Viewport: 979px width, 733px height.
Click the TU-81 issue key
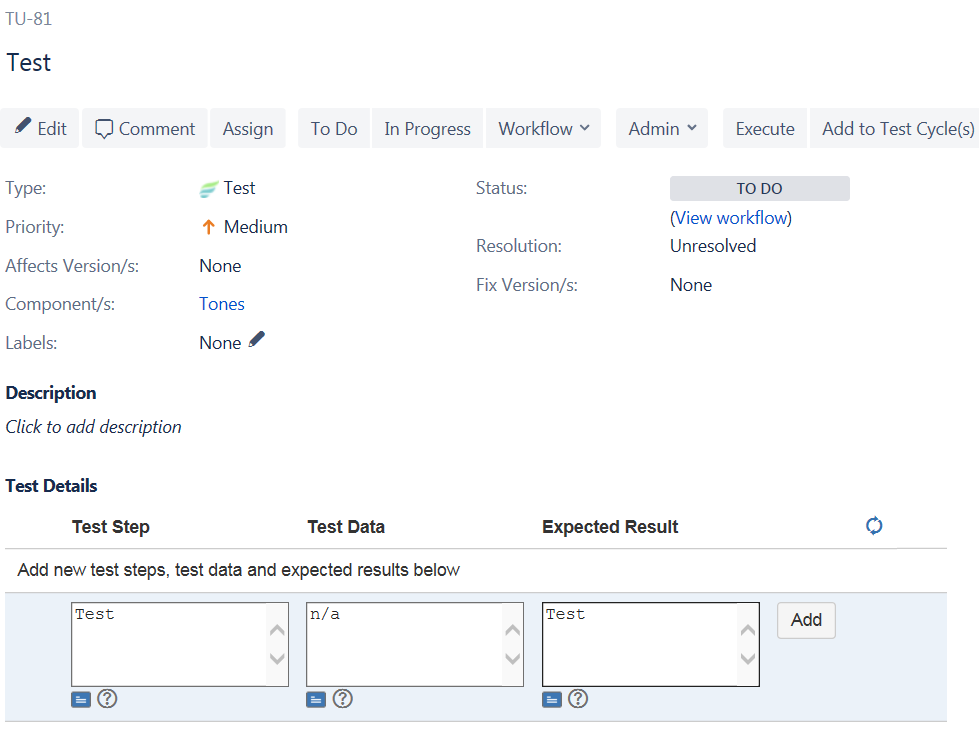point(29,19)
